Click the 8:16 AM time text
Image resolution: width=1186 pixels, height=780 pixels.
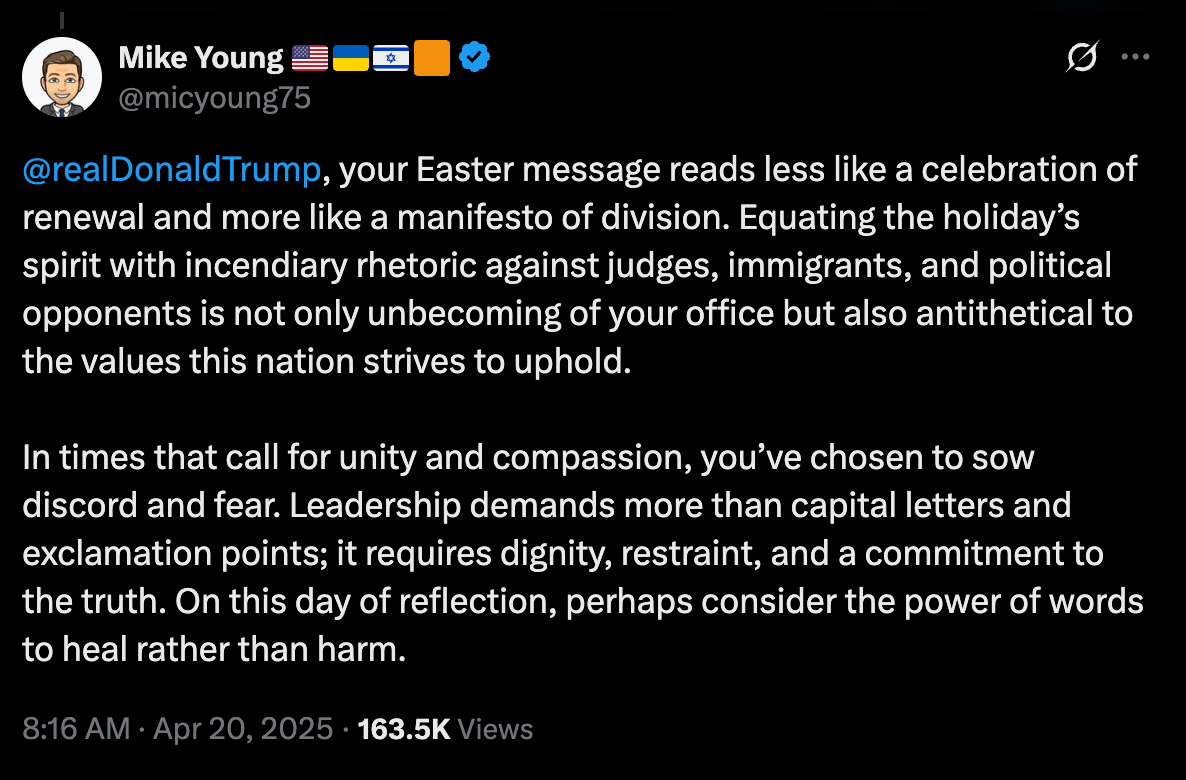[x=73, y=728]
